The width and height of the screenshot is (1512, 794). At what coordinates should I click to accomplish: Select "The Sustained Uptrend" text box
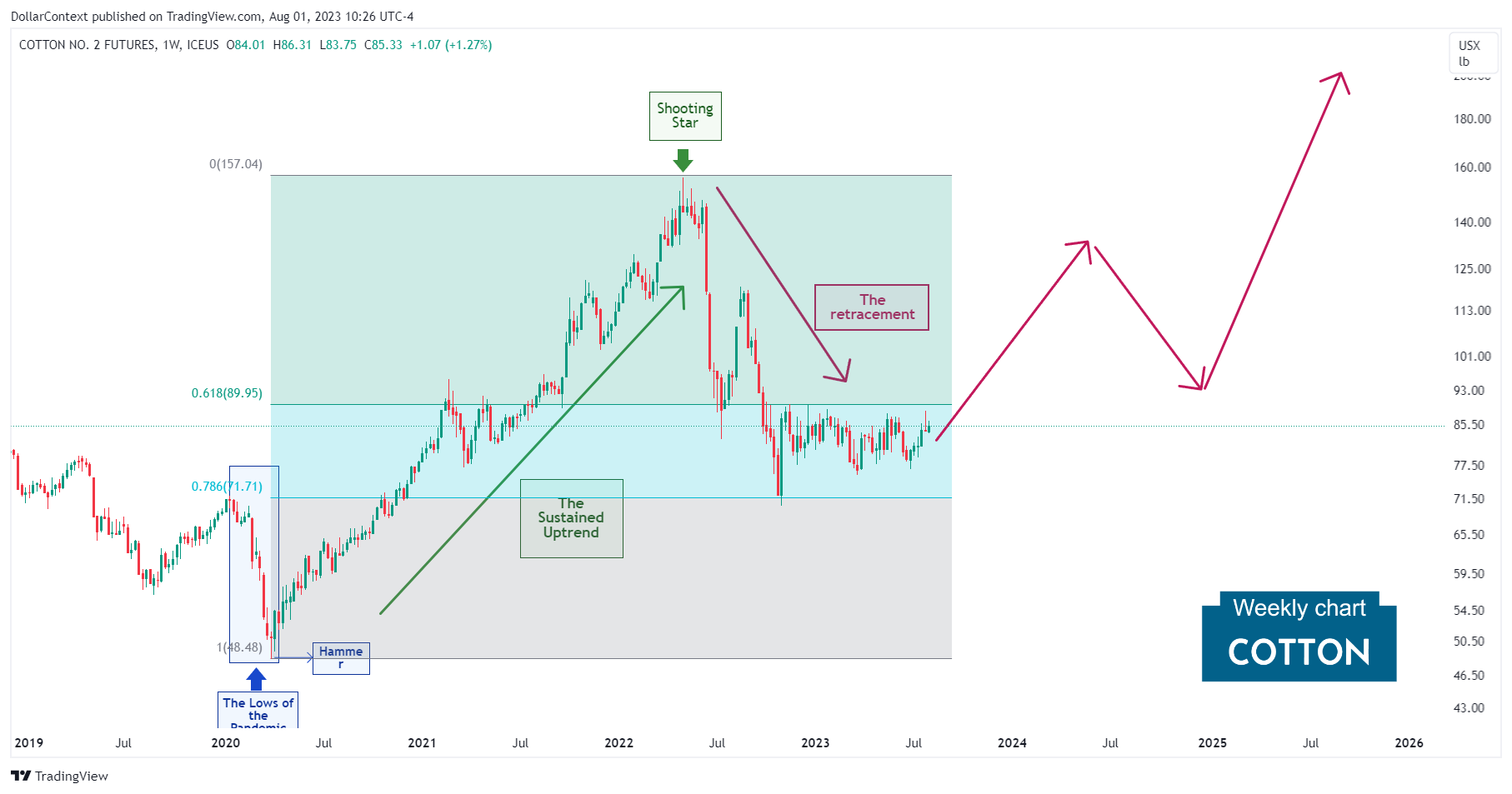(x=571, y=518)
